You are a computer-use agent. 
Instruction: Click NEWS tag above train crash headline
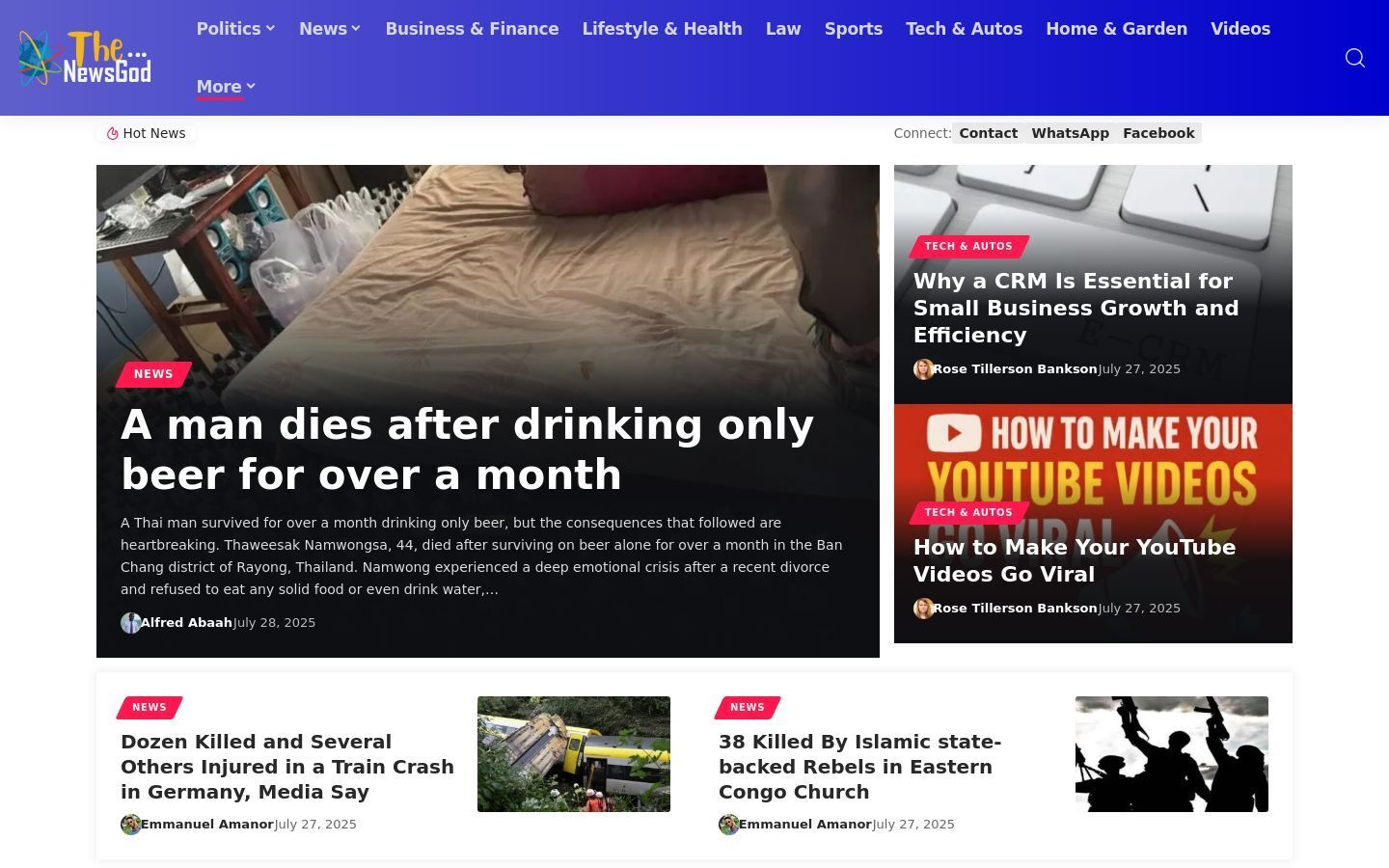point(150,708)
